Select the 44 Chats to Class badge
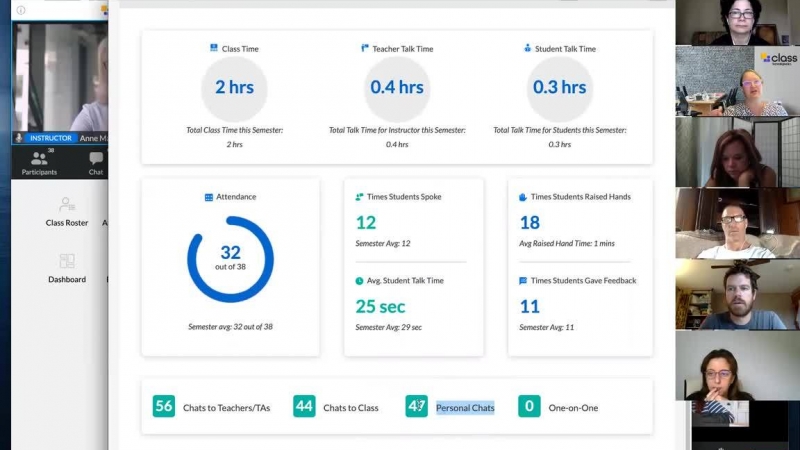Screen dimensions: 800x450 pyautogui.click(x=304, y=406)
